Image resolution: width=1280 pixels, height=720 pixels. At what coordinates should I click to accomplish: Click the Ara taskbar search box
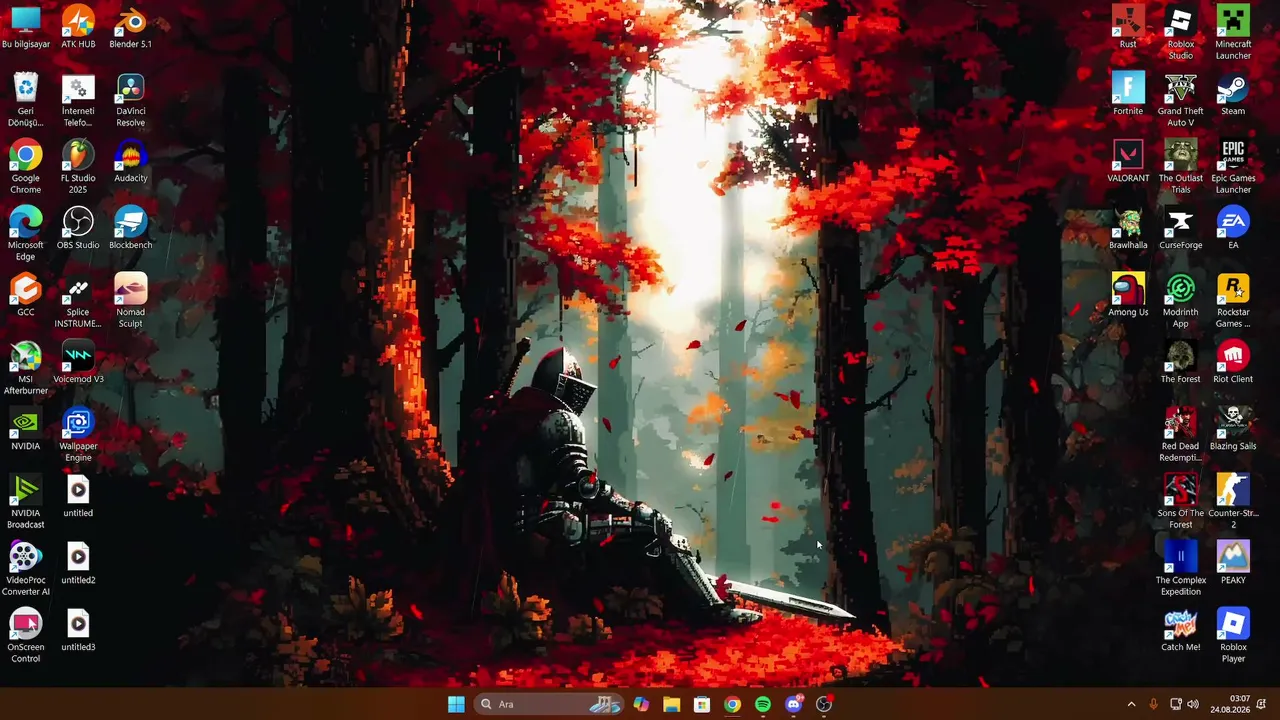click(550, 704)
